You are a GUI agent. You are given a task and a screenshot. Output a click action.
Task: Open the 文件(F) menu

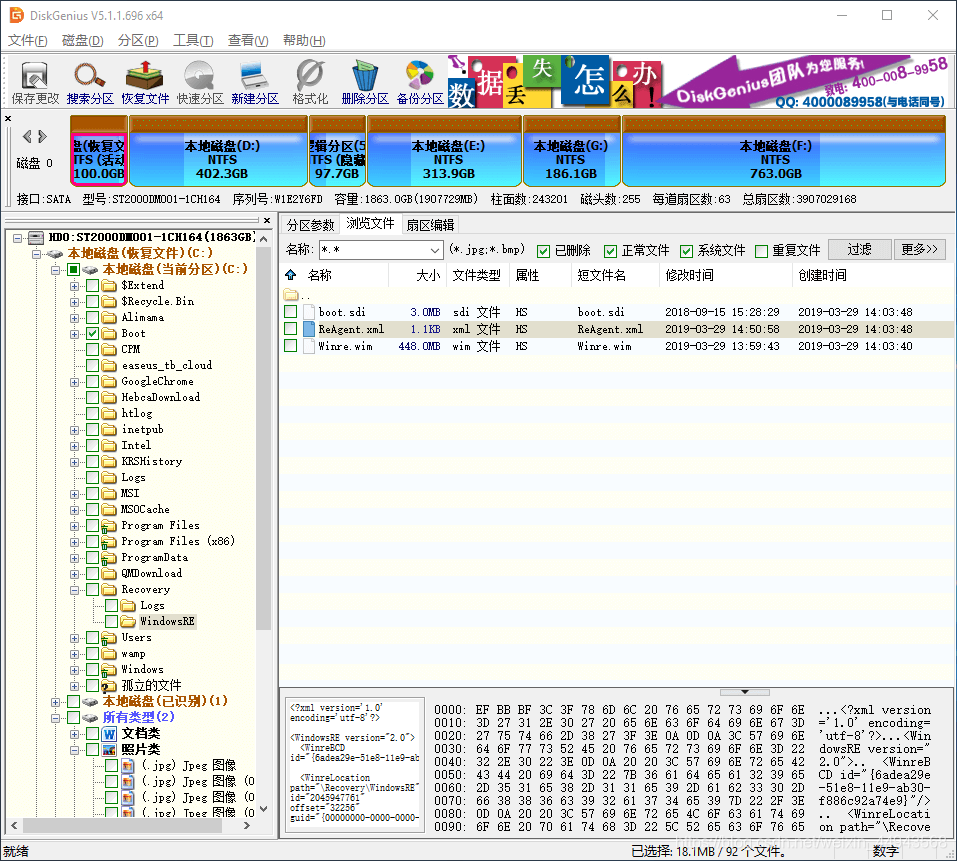coord(27,40)
